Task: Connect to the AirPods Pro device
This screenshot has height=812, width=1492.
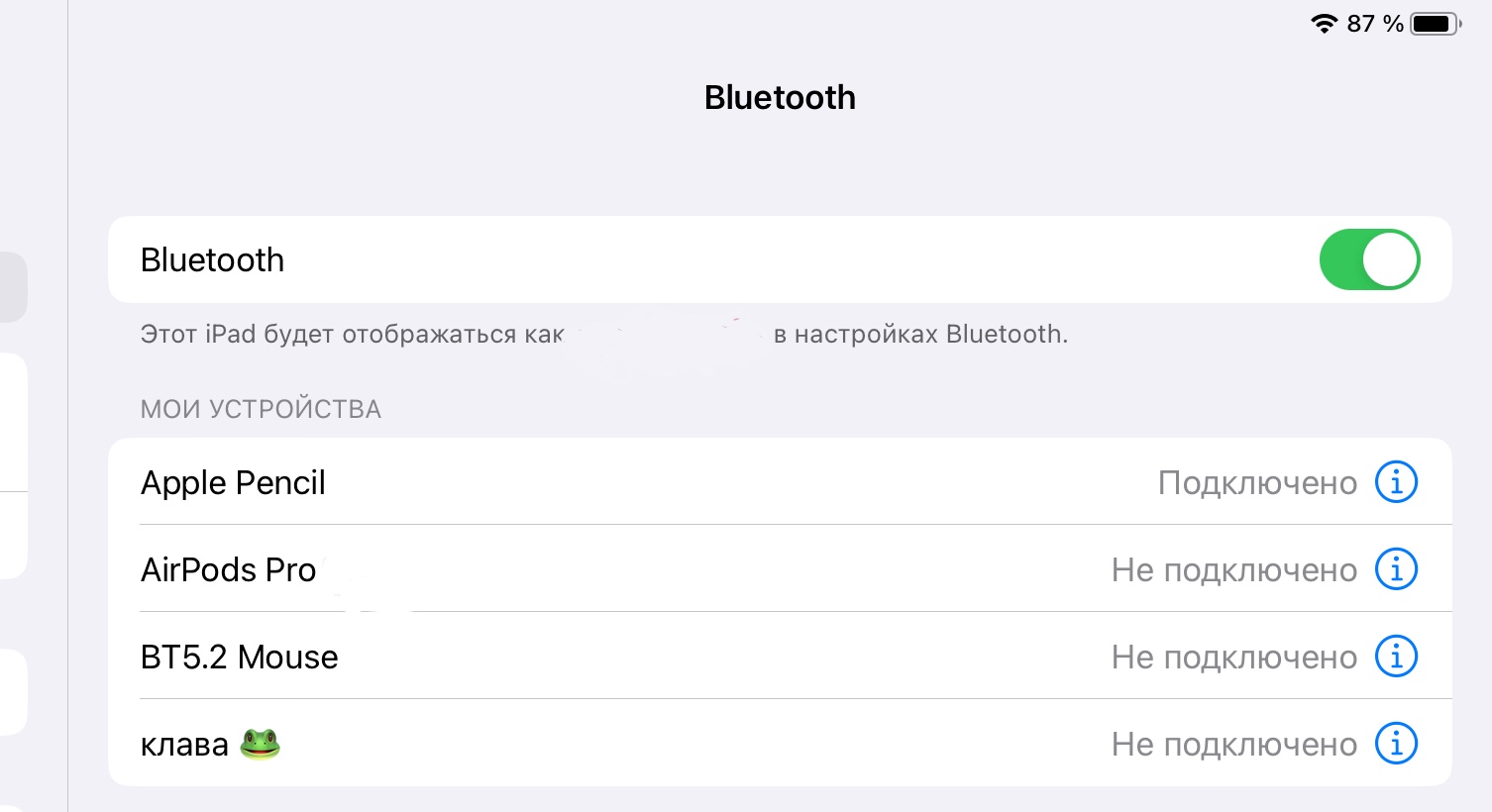Action: click(228, 570)
